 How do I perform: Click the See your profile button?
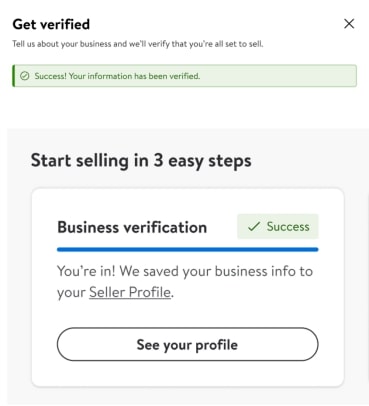(187, 344)
